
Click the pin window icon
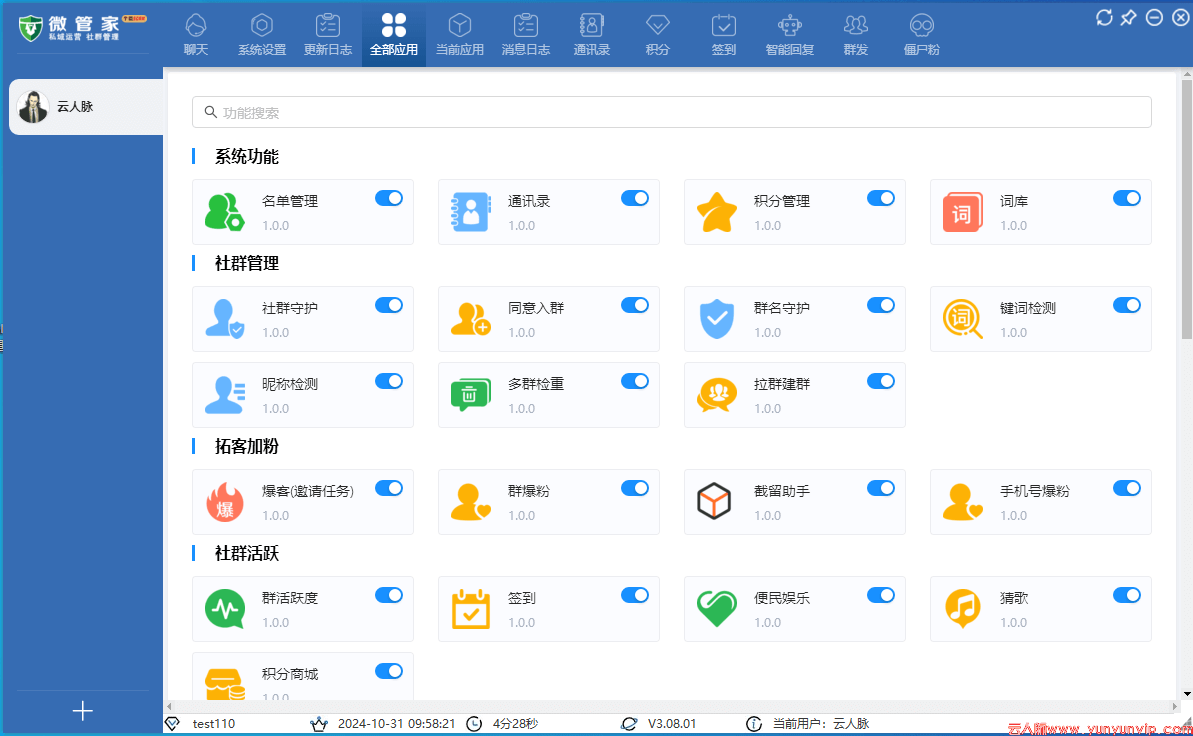[1129, 18]
